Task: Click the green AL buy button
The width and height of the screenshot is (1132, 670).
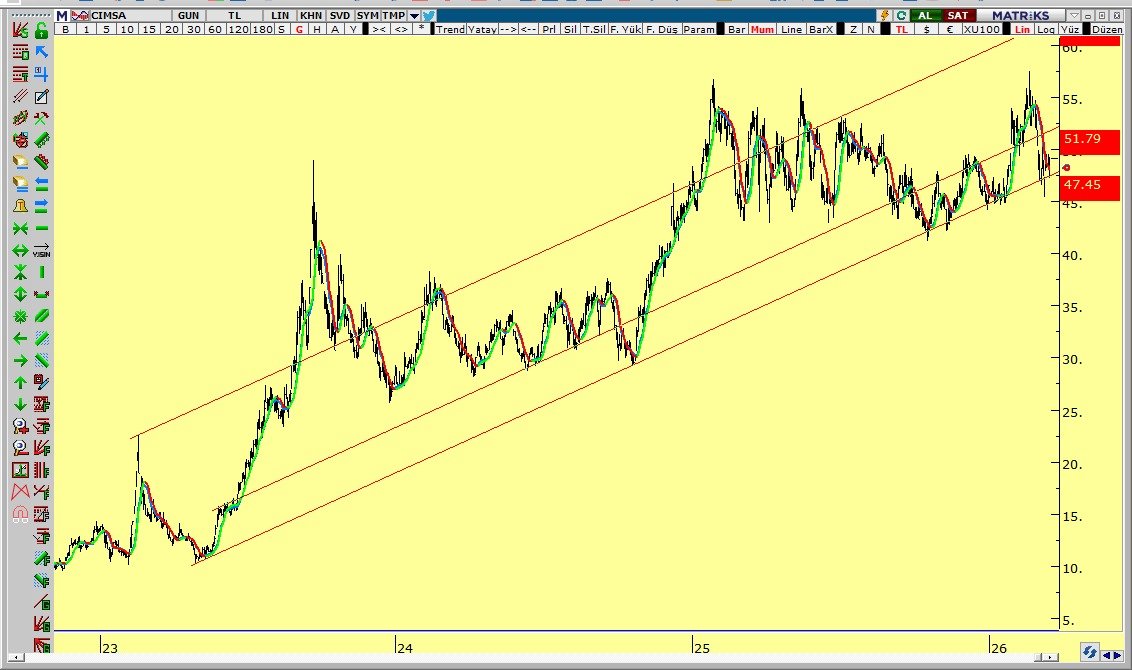Action: point(925,15)
